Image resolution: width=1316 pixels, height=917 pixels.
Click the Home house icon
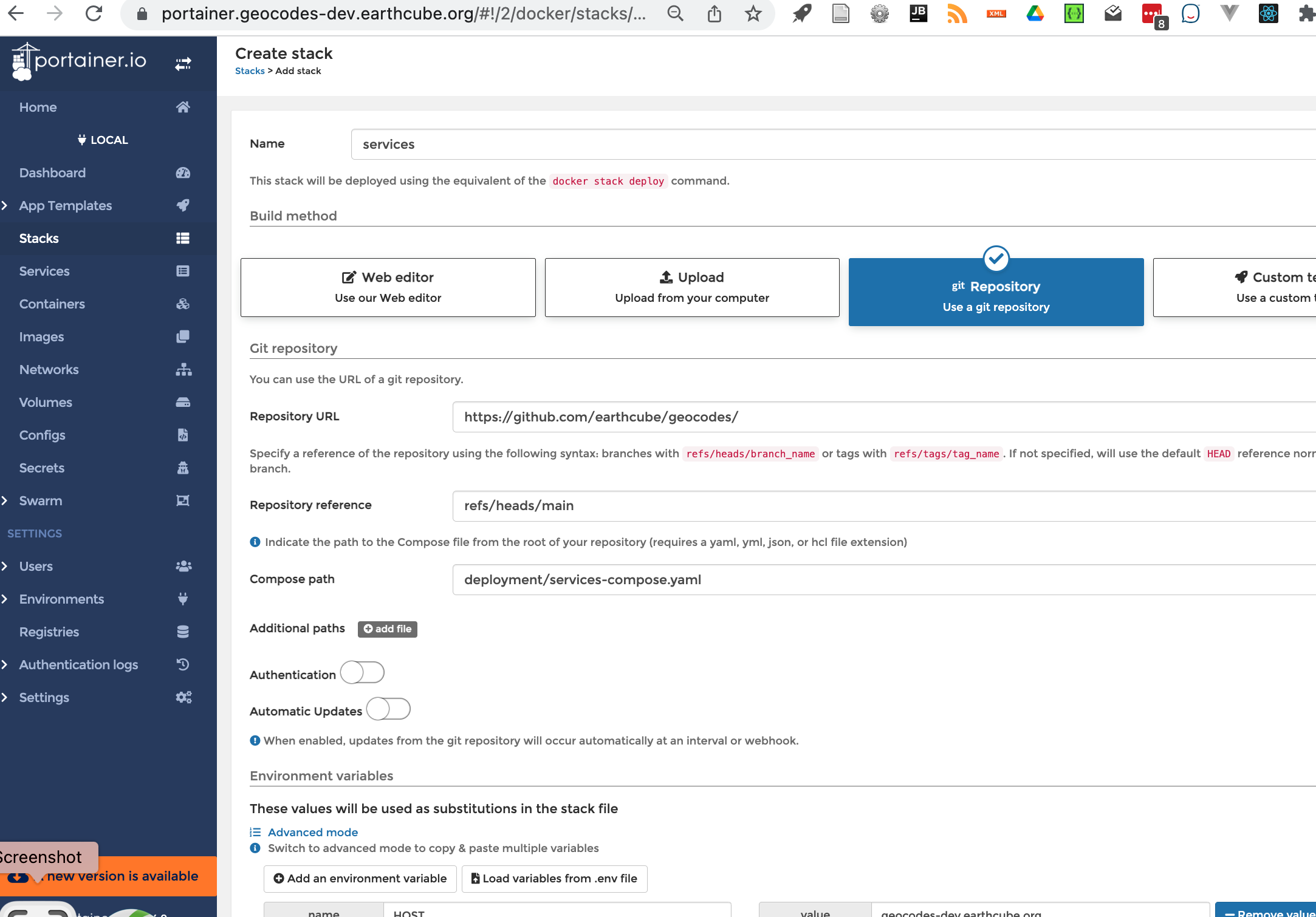[183, 107]
